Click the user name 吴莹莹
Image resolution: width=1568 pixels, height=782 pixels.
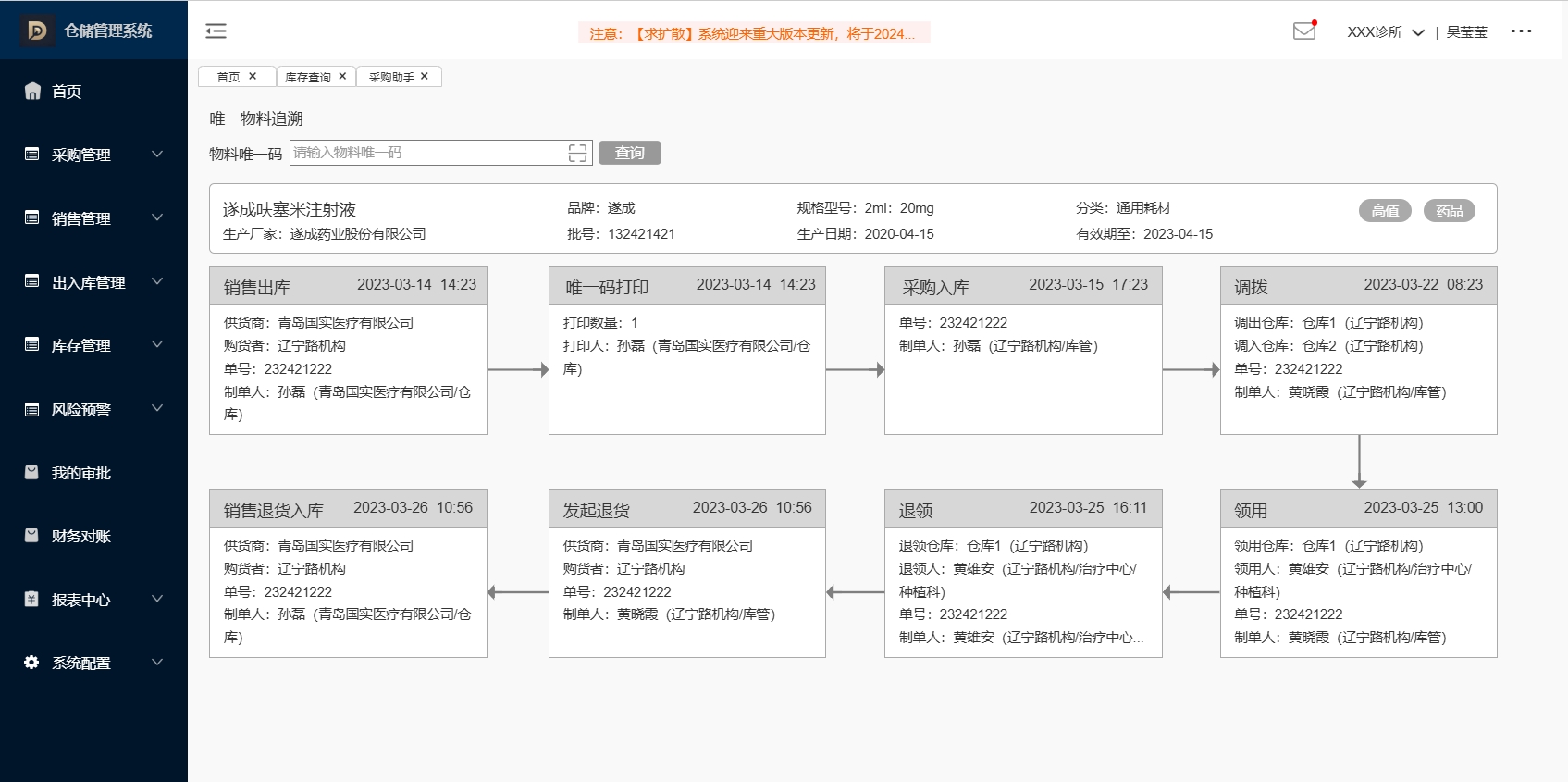click(x=1467, y=32)
